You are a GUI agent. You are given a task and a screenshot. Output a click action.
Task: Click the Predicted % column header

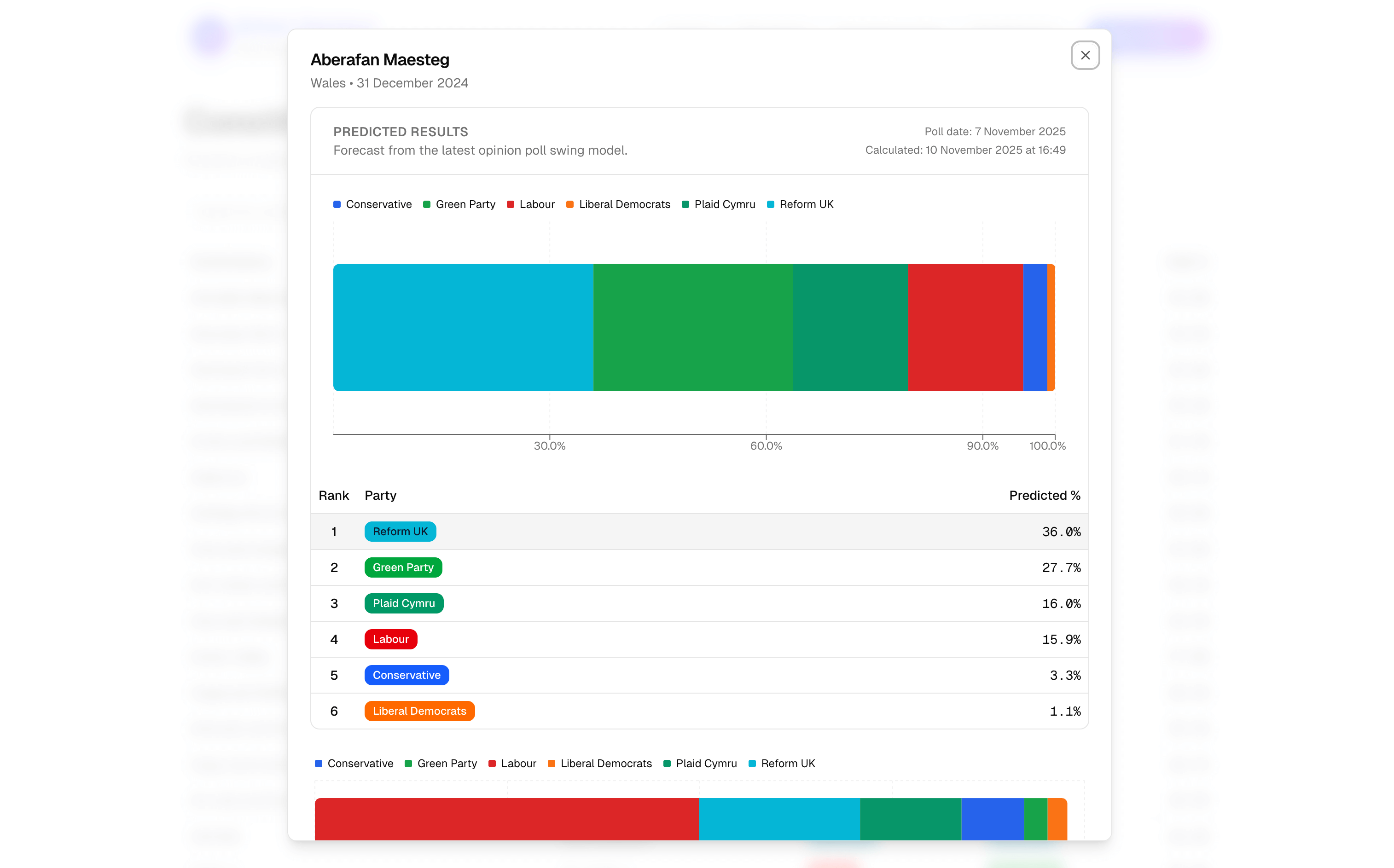pyautogui.click(x=1044, y=495)
